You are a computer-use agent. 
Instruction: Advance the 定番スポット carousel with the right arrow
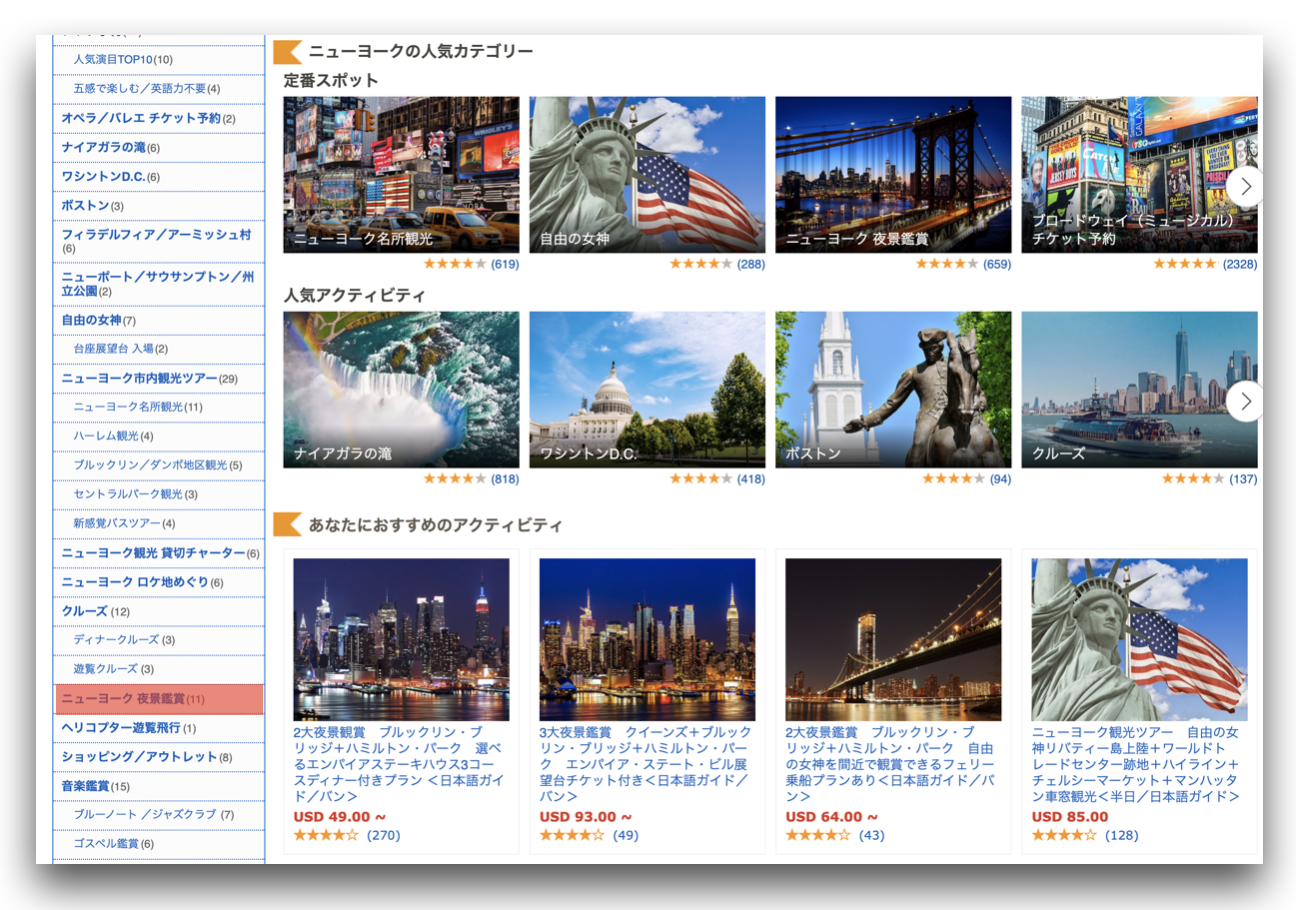point(1245,186)
